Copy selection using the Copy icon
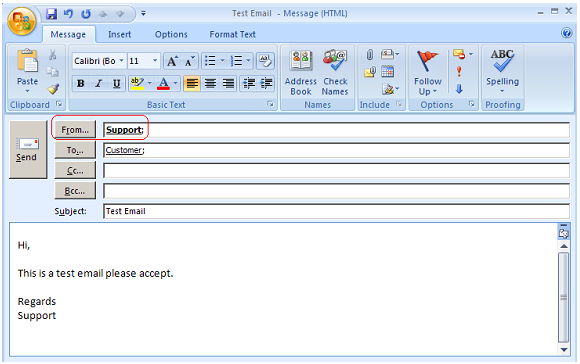580x364 pixels. pos(53,72)
